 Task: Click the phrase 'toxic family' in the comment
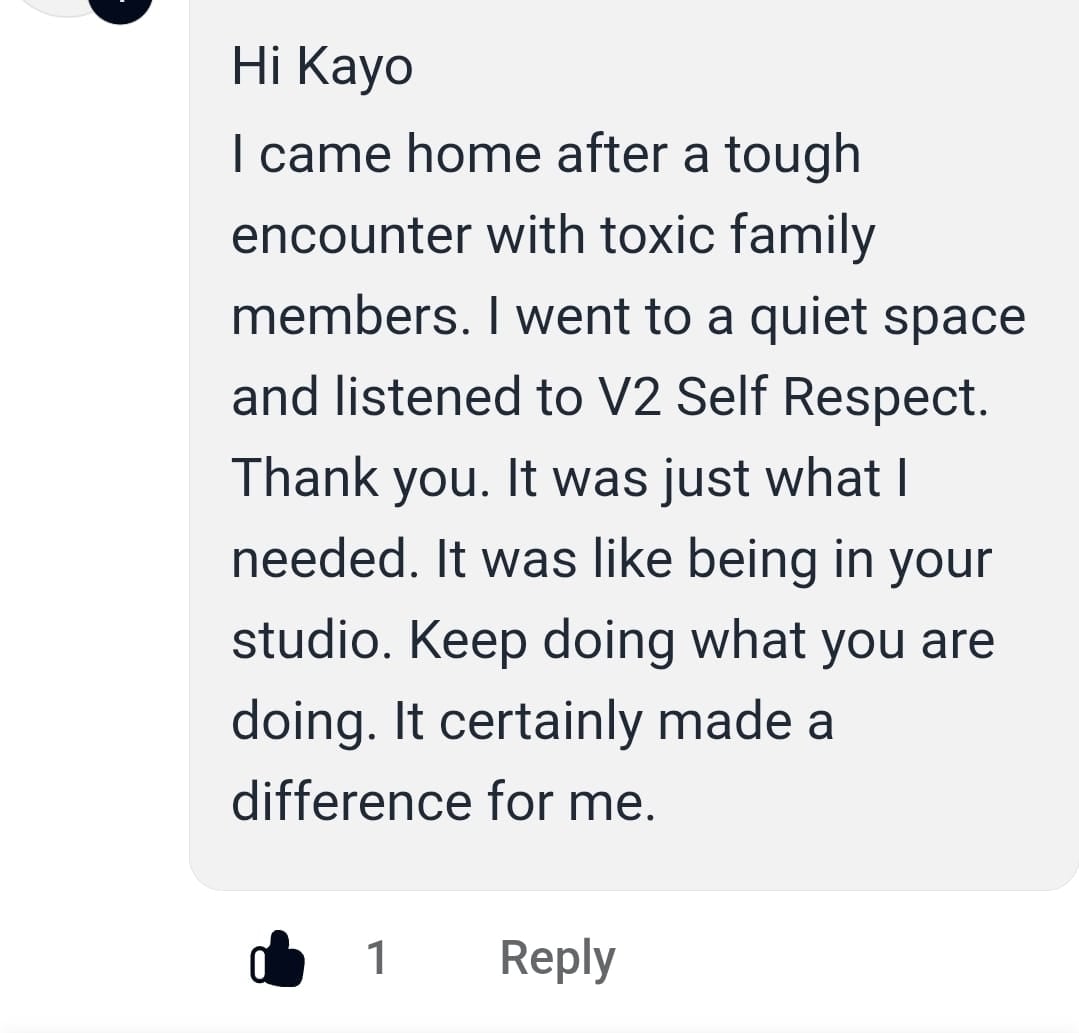tap(737, 236)
